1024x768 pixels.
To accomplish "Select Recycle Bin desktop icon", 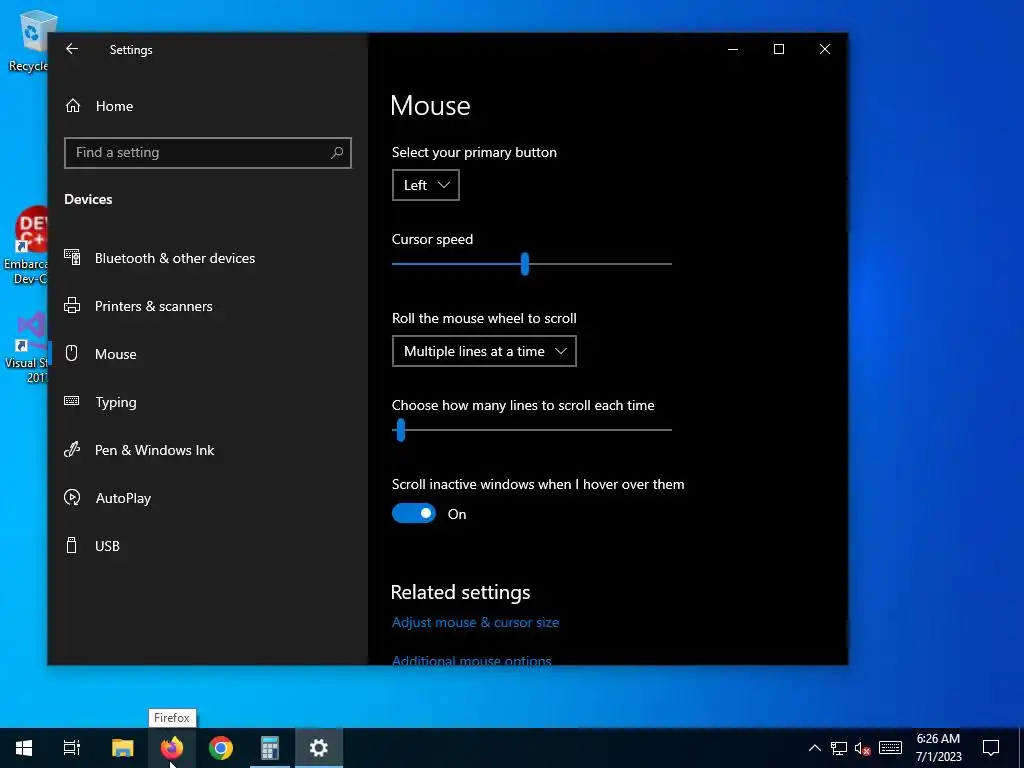I will pyautogui.click(x=29, y=40).
